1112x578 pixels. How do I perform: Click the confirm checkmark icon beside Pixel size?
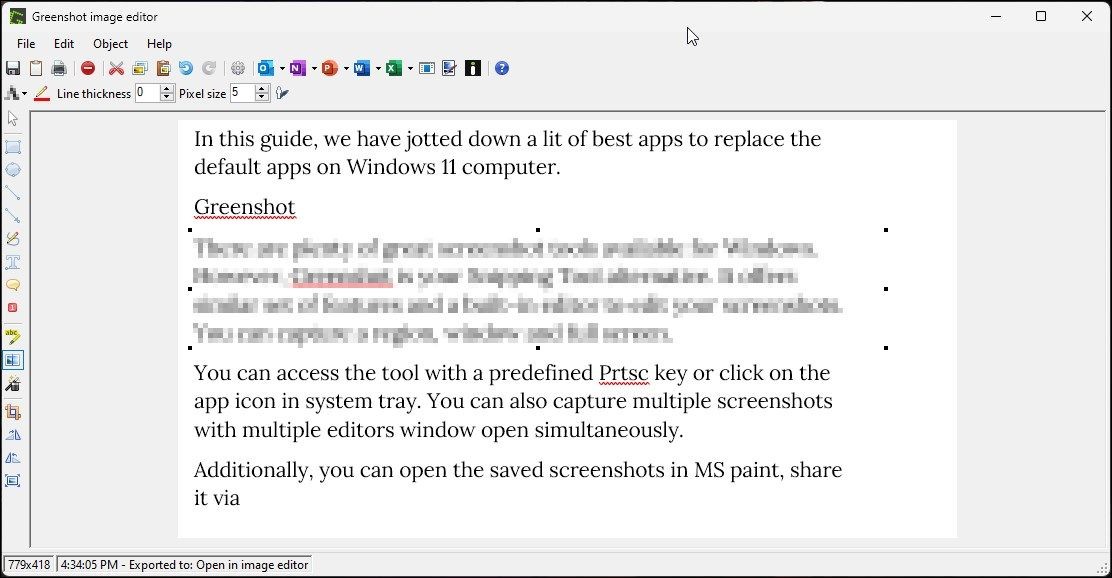pyautogui.click(x=282, y=93)
